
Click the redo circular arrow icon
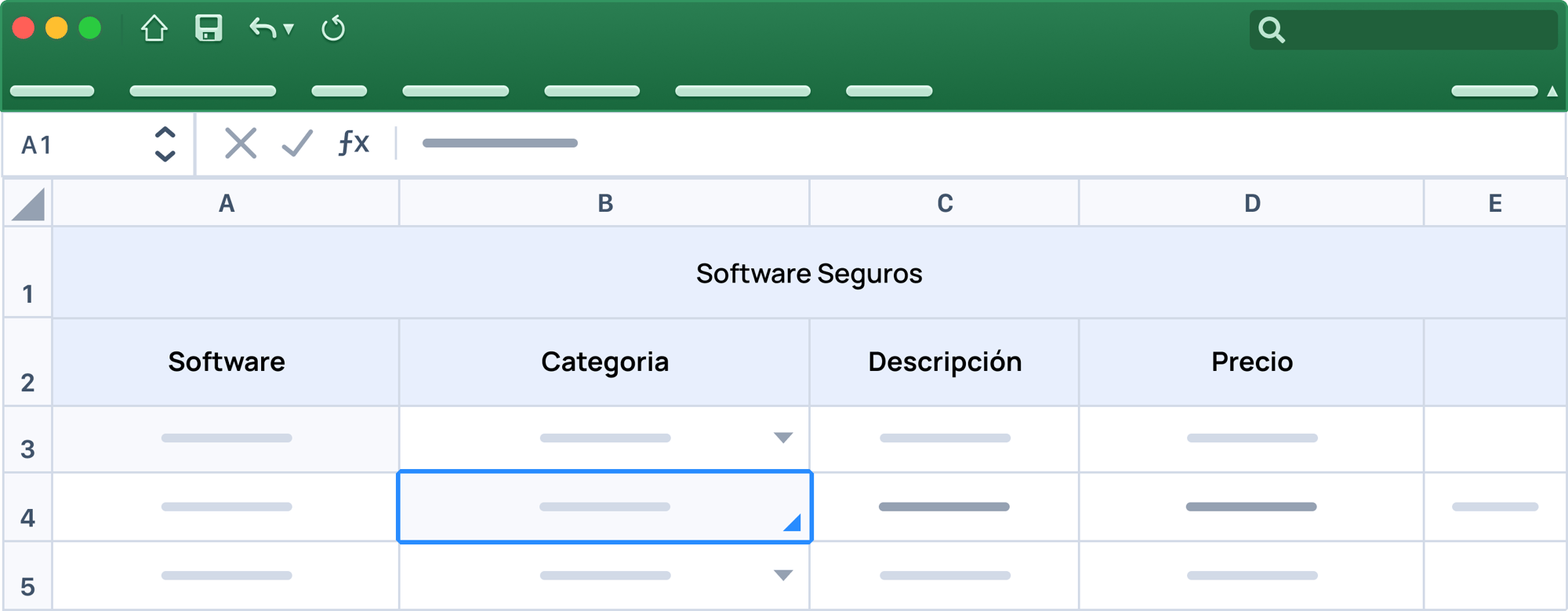333,28
